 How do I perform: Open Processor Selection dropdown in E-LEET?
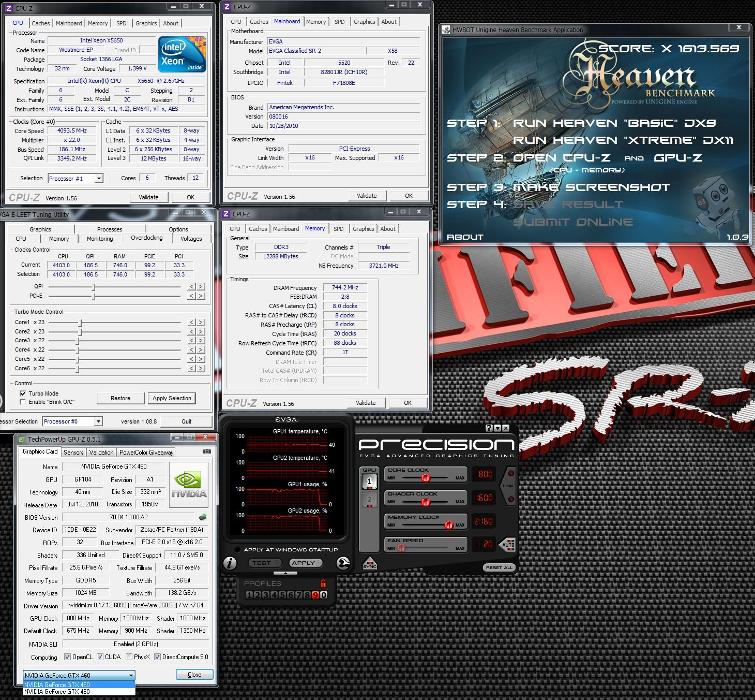point(72,421)
